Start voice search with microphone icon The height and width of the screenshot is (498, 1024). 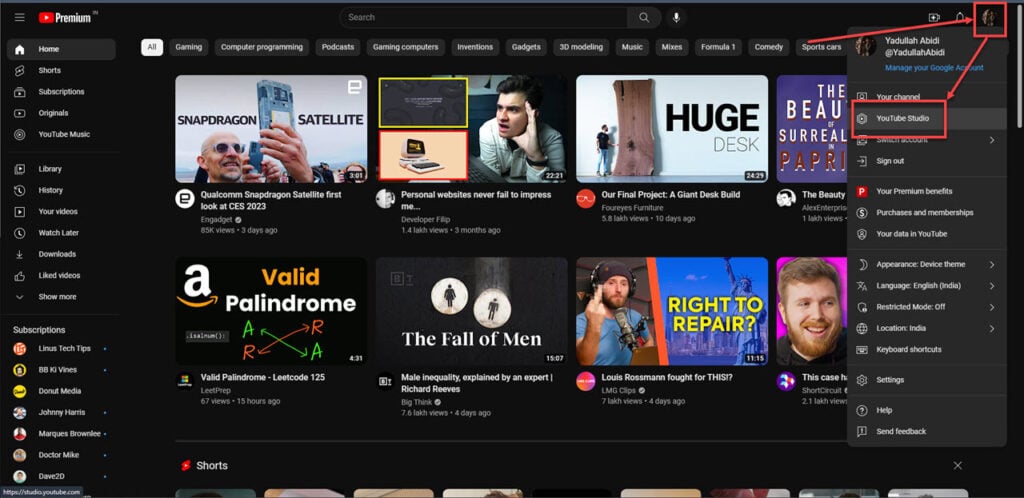[x=676, y=18]
